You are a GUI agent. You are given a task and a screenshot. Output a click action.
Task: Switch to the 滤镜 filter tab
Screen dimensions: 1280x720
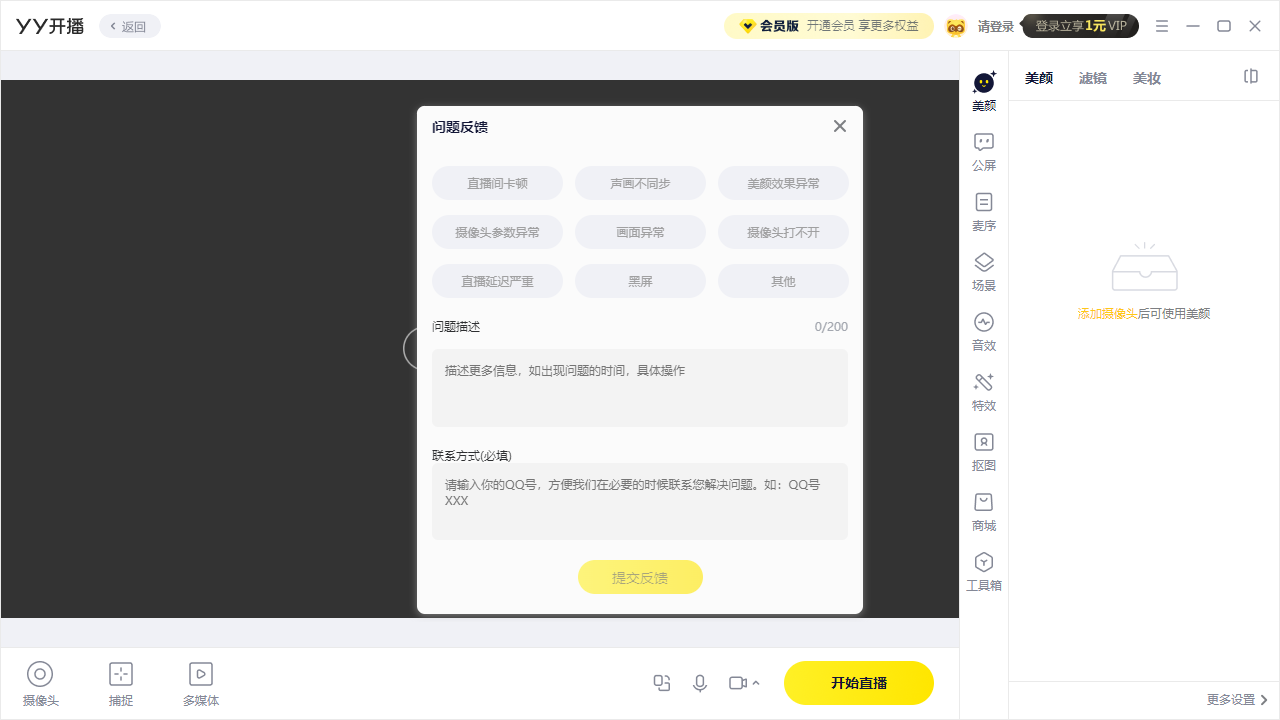1092,78
